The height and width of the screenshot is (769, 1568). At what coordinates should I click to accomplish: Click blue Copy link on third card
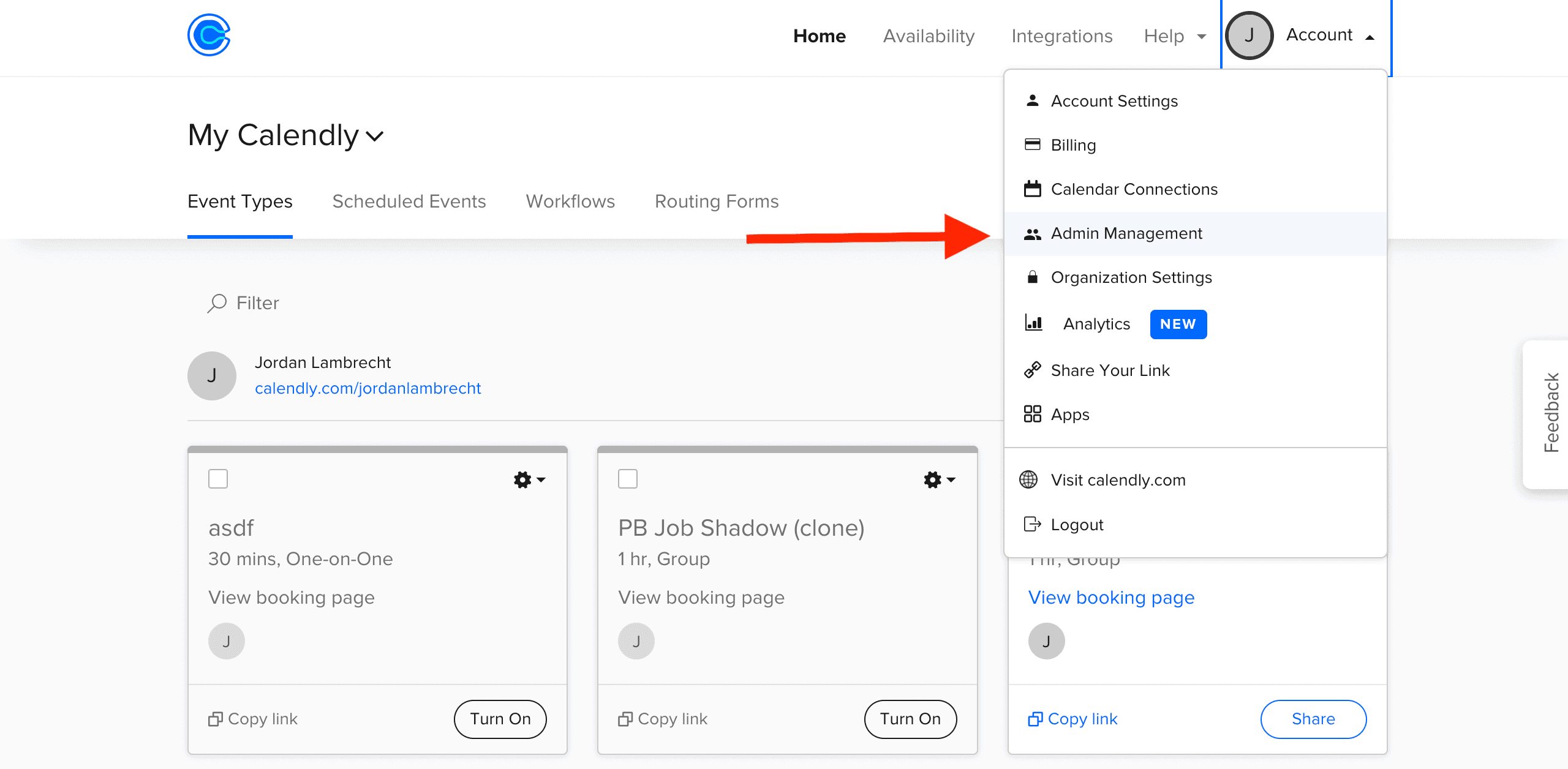pyautogui.click(x=1072, y=719)
